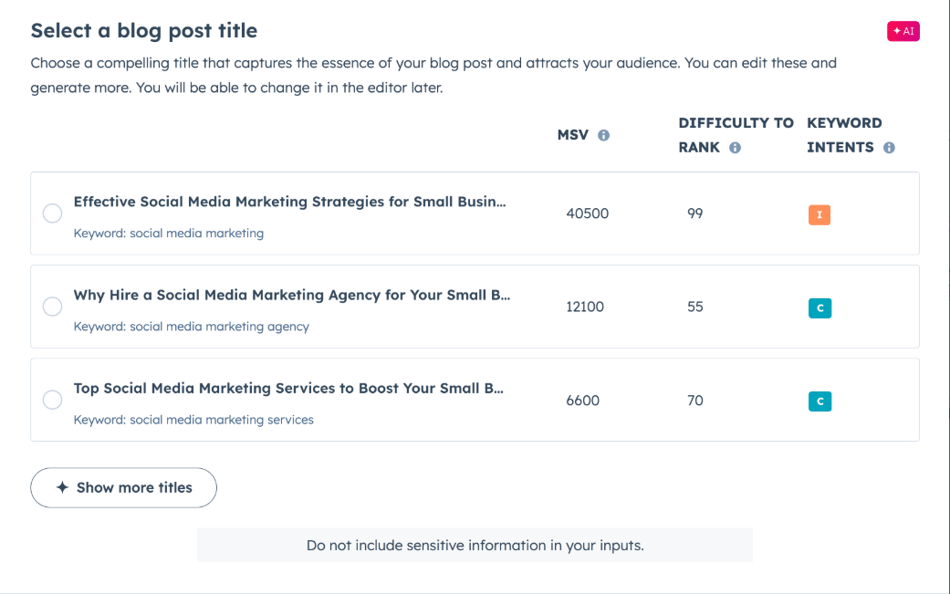Screen dimensions: 950x594
Task: Click the difficulty value 55
Action: (695, 307)
